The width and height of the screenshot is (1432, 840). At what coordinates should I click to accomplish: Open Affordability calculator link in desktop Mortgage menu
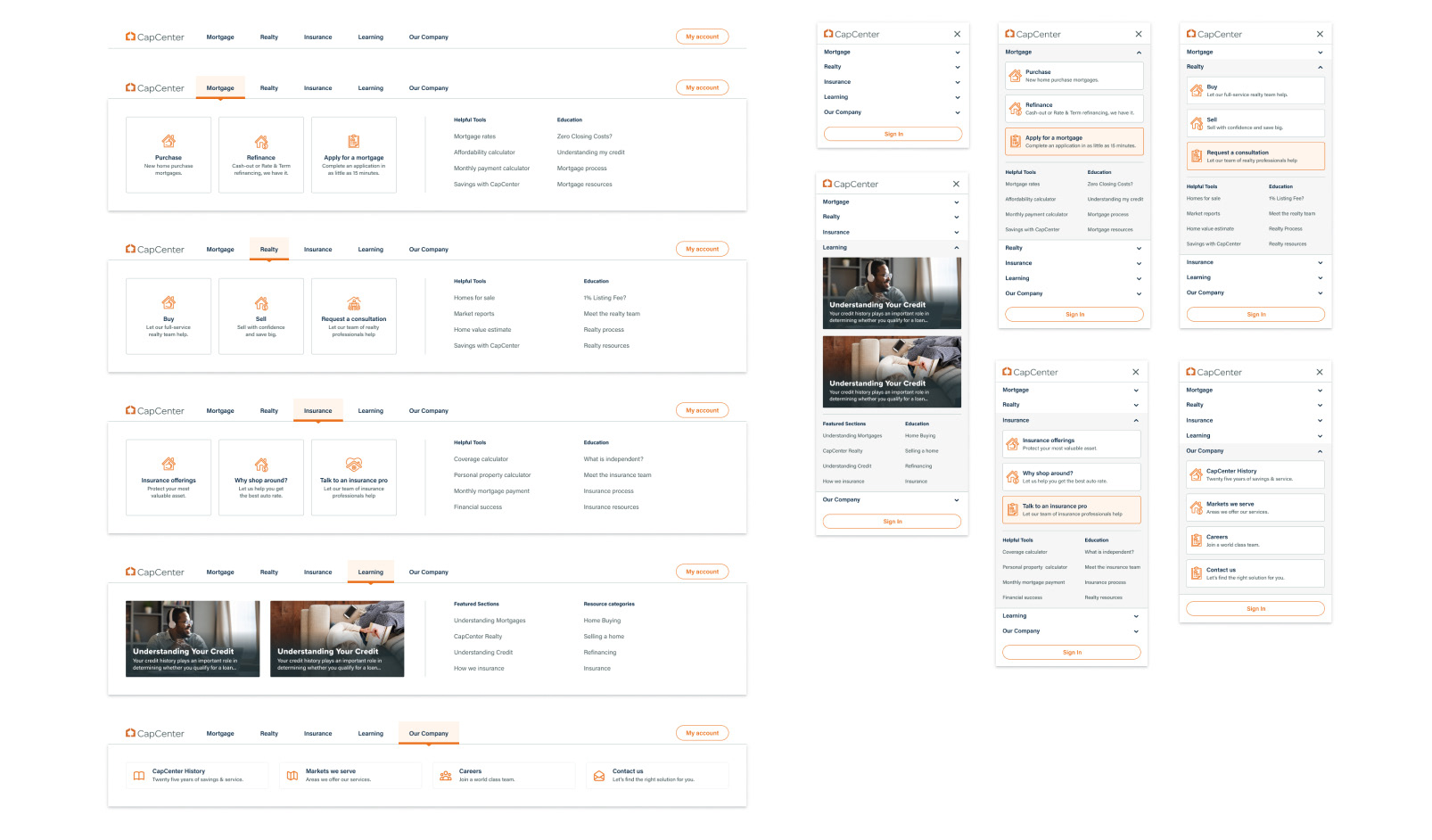click(x=484, y=152)
